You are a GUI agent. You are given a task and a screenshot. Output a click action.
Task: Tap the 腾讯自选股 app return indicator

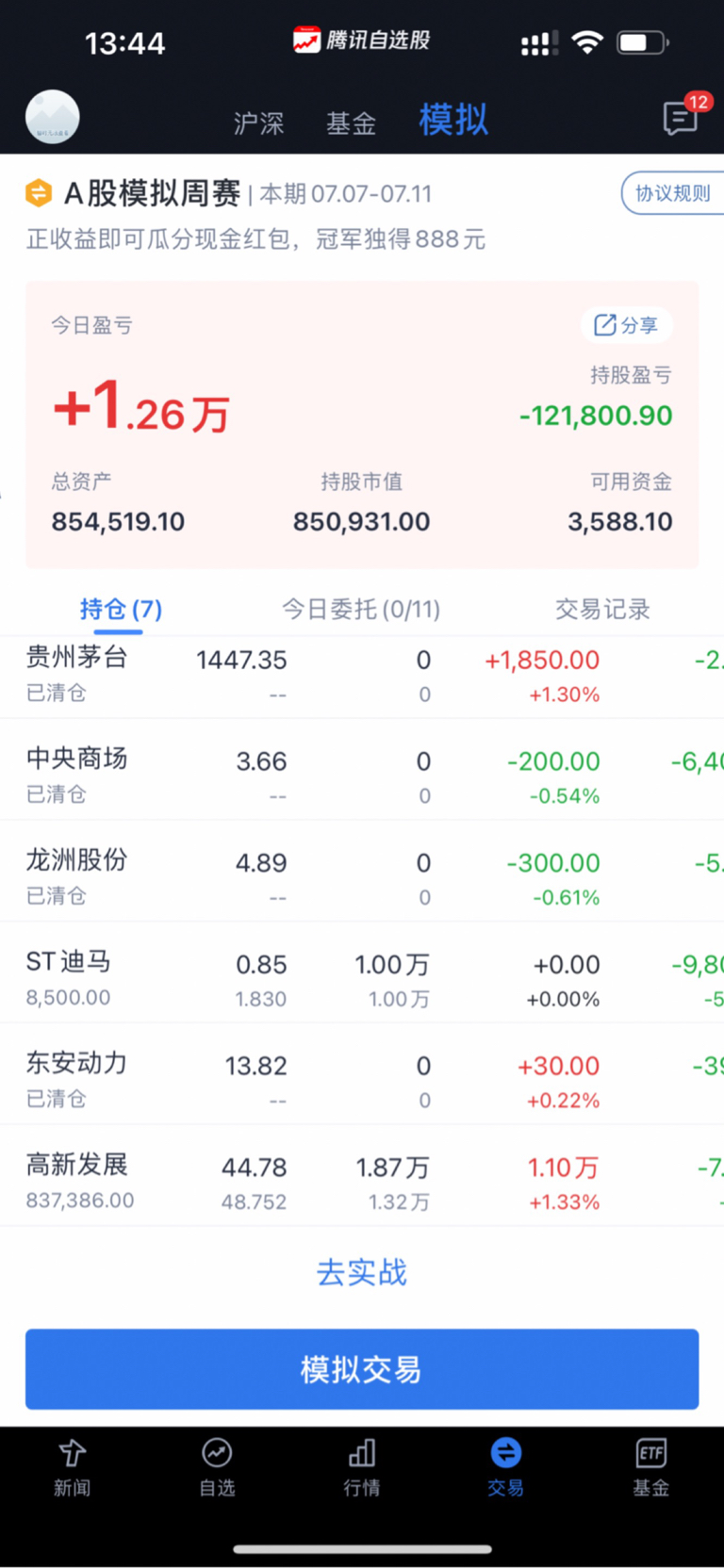362,40
